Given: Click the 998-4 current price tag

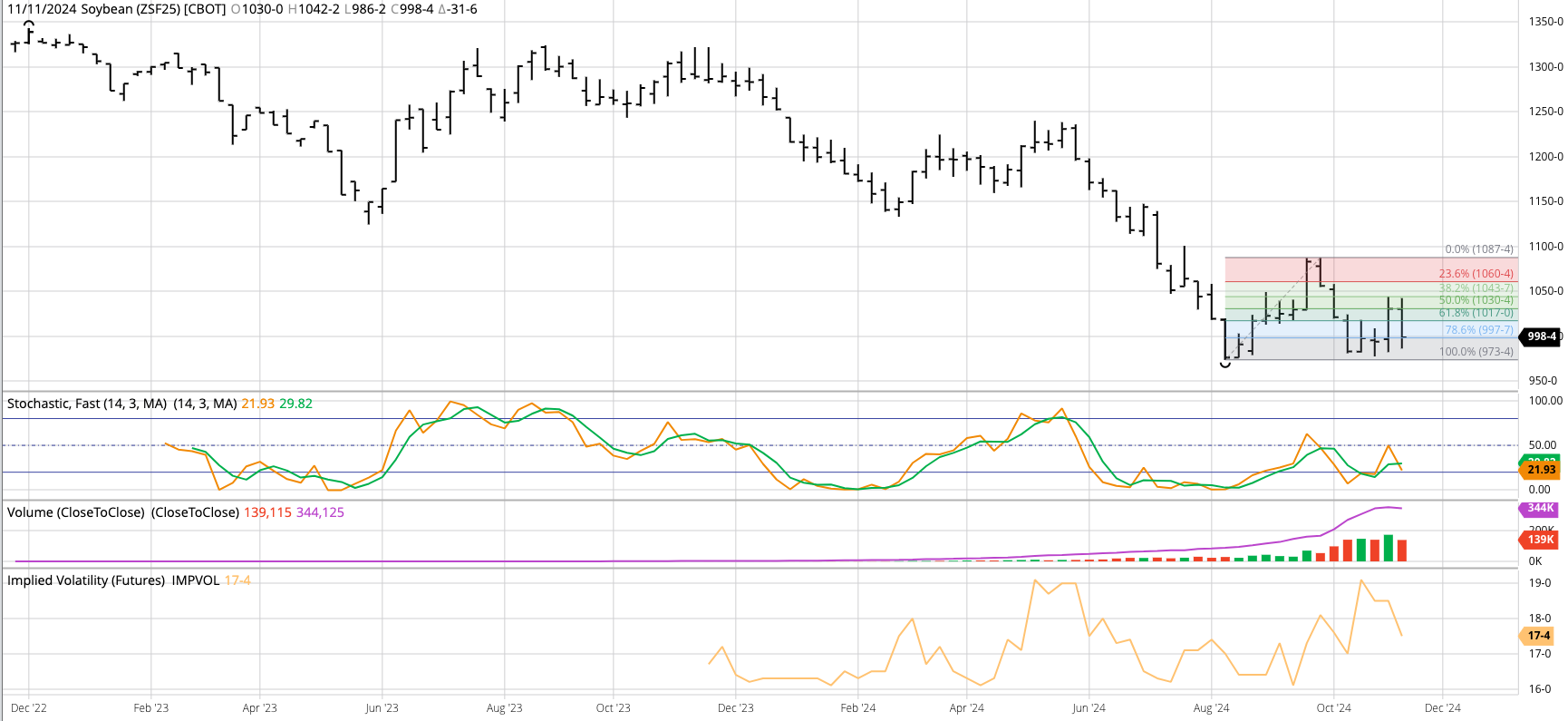Looking at the screenshot, I should pos(1541,336).
